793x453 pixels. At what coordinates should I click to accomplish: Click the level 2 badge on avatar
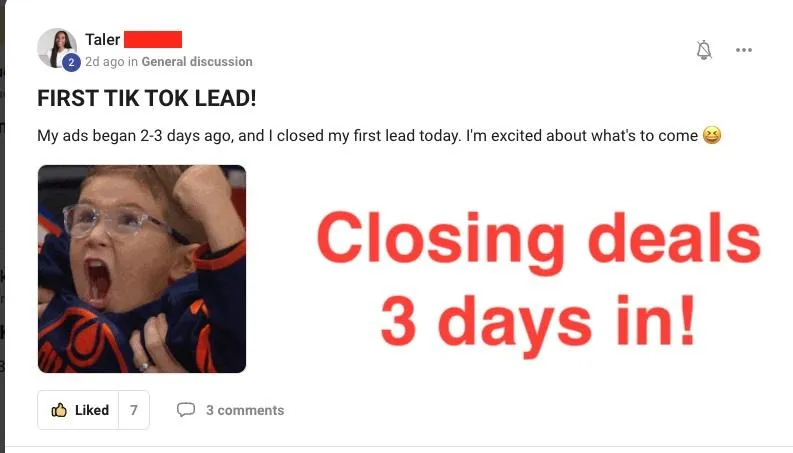(71, 62)
